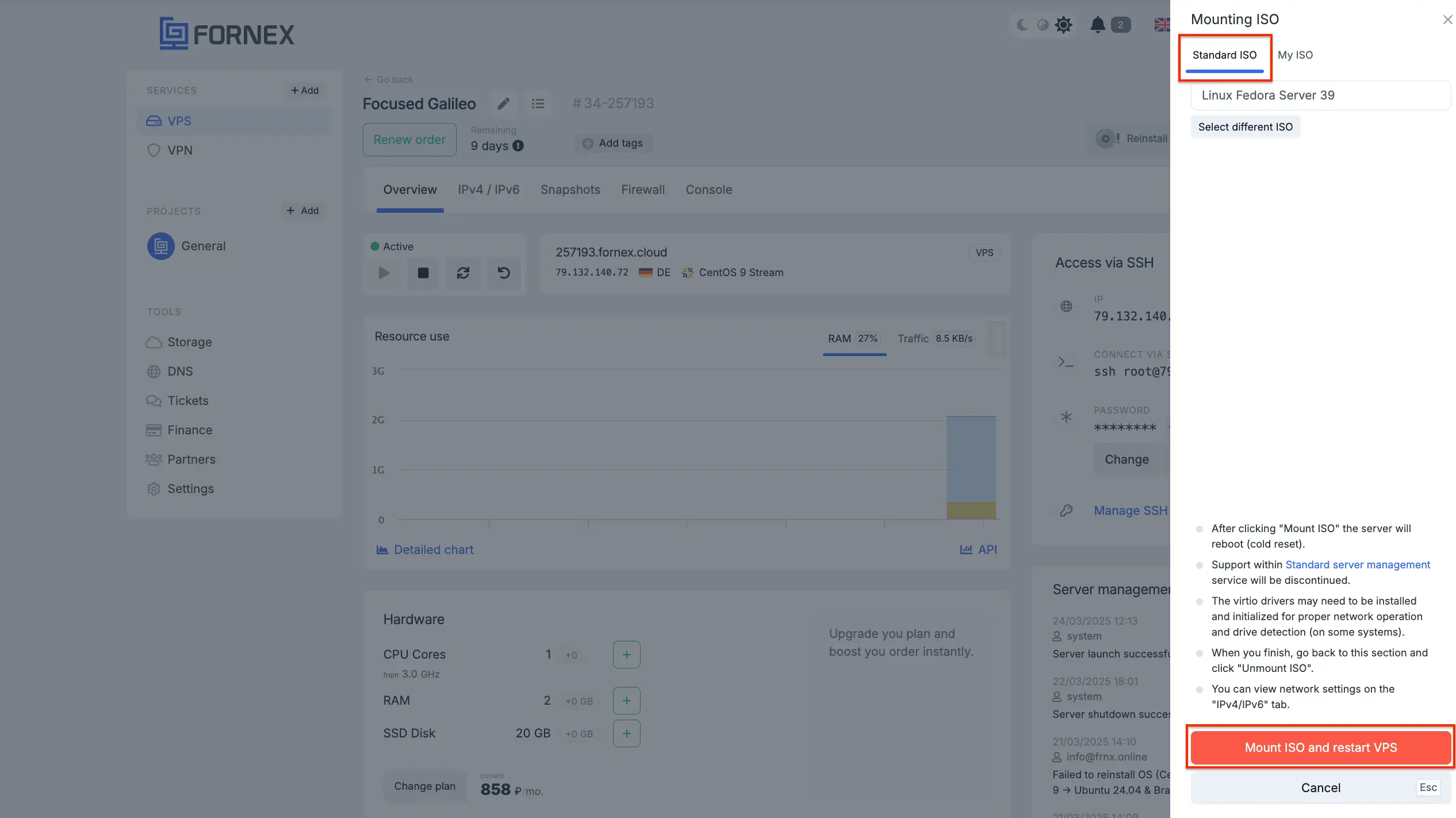Screen dimensions: 1456x818
Task: Click the password asterisk icon
Action: coord(1066,417)
